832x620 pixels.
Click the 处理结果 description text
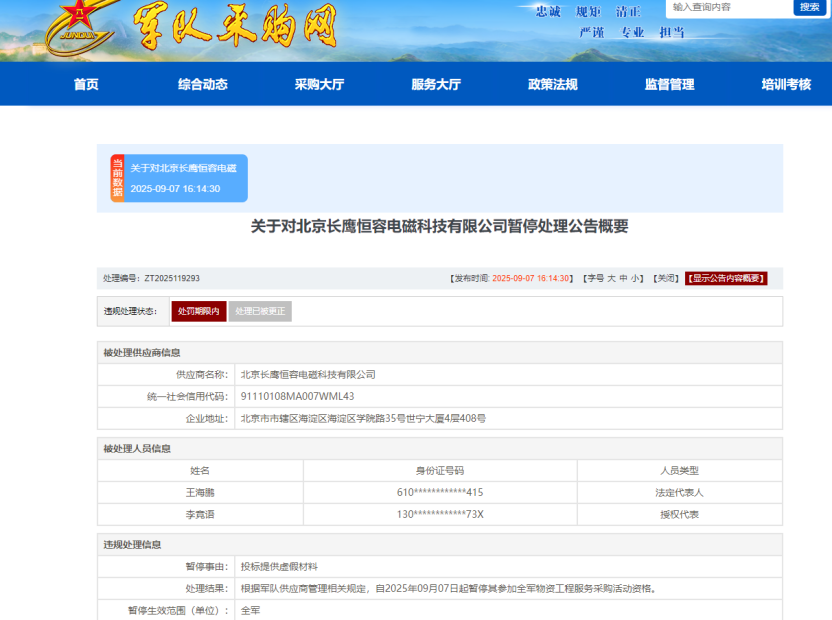coord(449,589)
